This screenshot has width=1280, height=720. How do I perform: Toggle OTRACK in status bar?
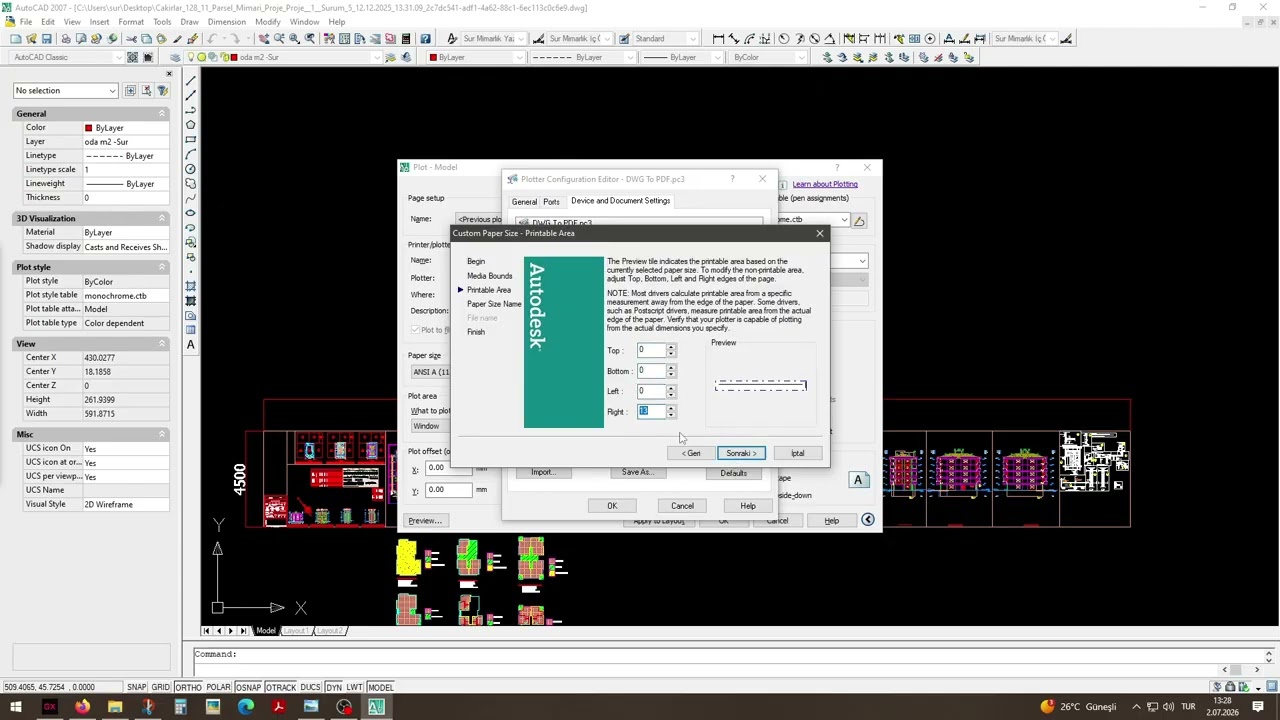[x=280, y=687]
